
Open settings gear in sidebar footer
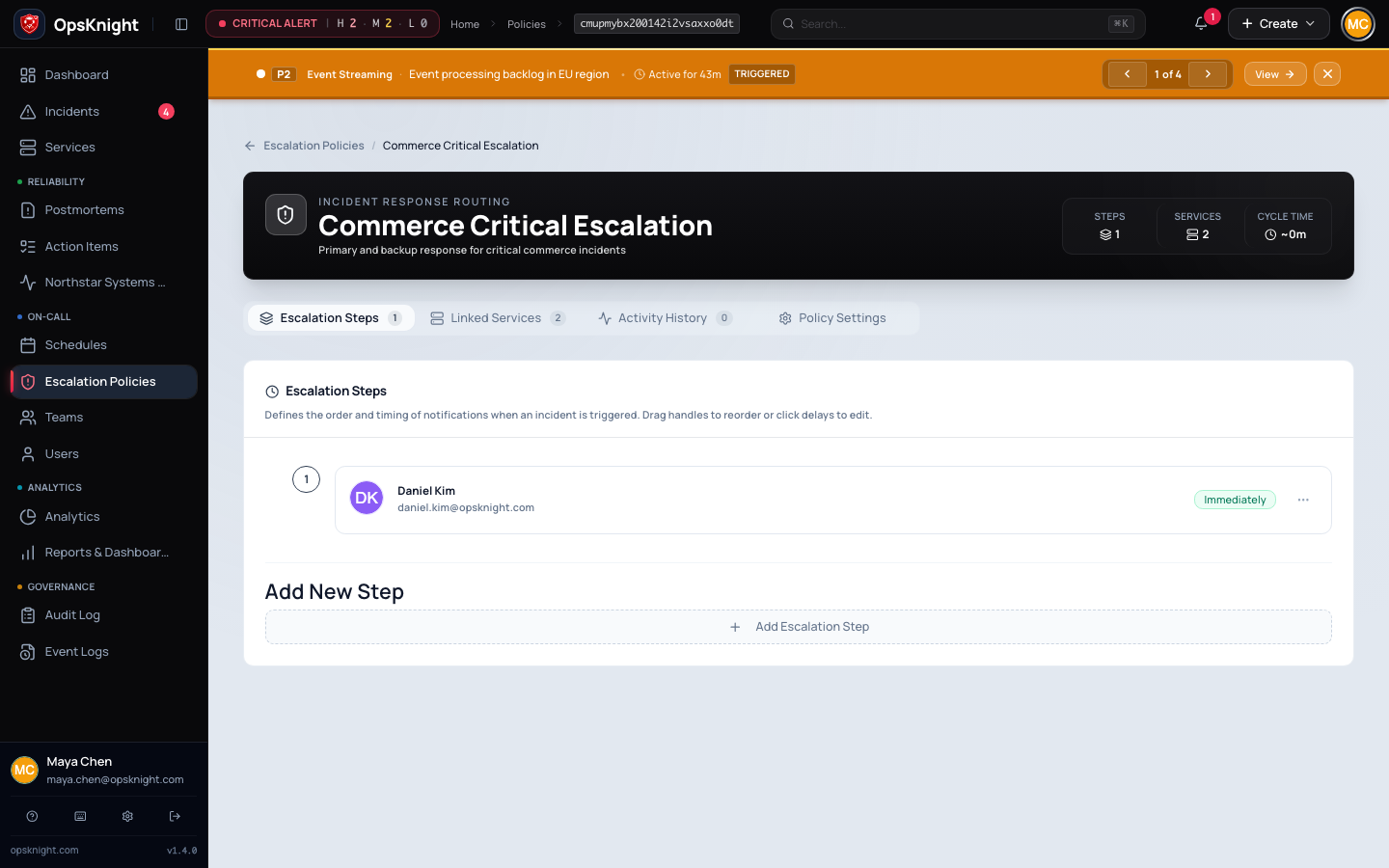tap(127, 816)
